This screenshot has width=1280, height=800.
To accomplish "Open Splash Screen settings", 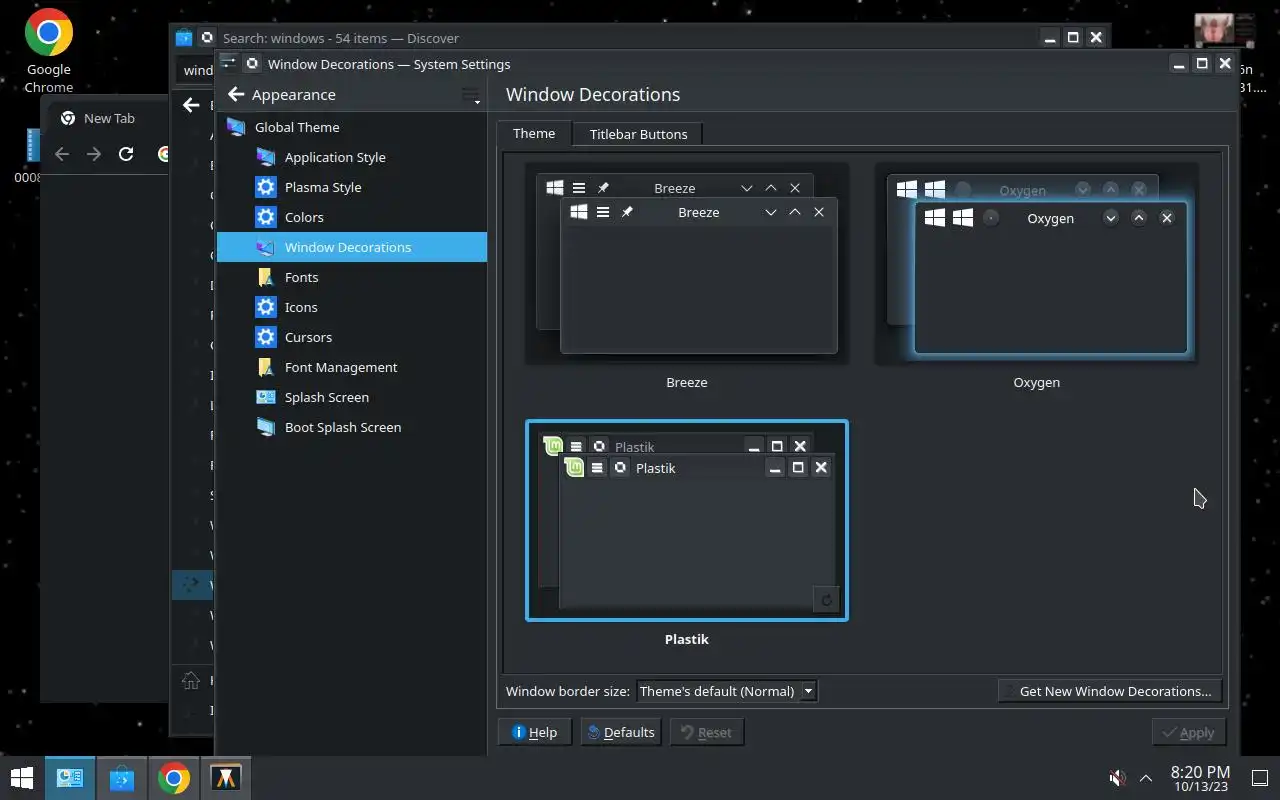I will pos(351,397).
